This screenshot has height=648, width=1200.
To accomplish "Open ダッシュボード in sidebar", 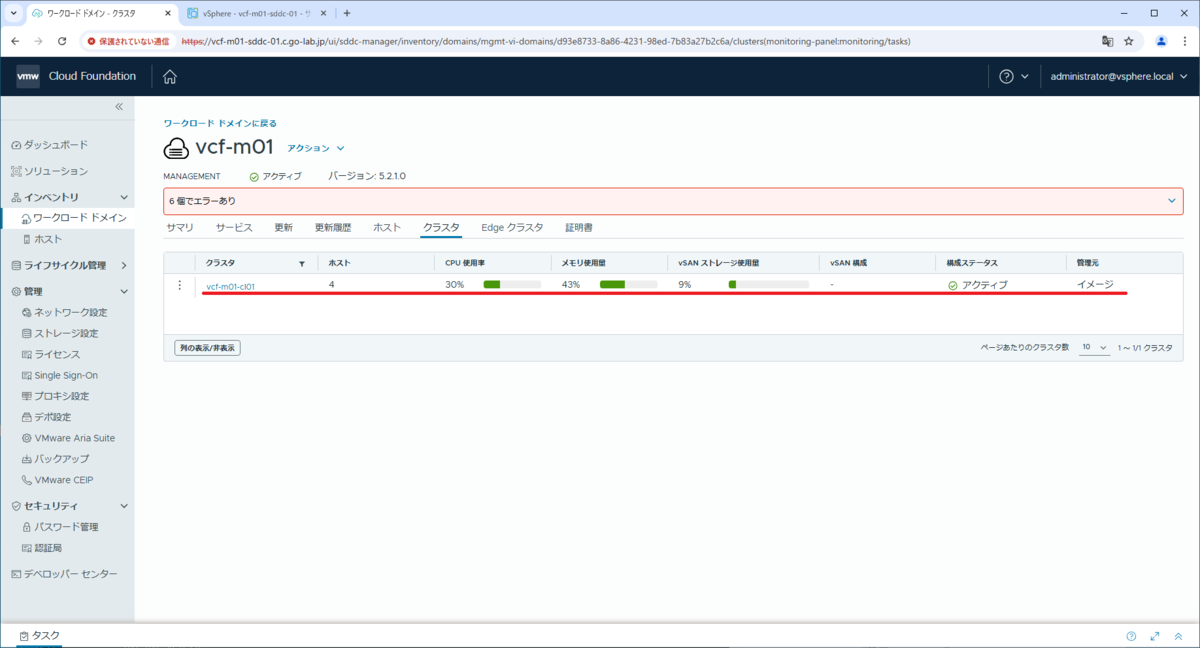I will [49, 145].
